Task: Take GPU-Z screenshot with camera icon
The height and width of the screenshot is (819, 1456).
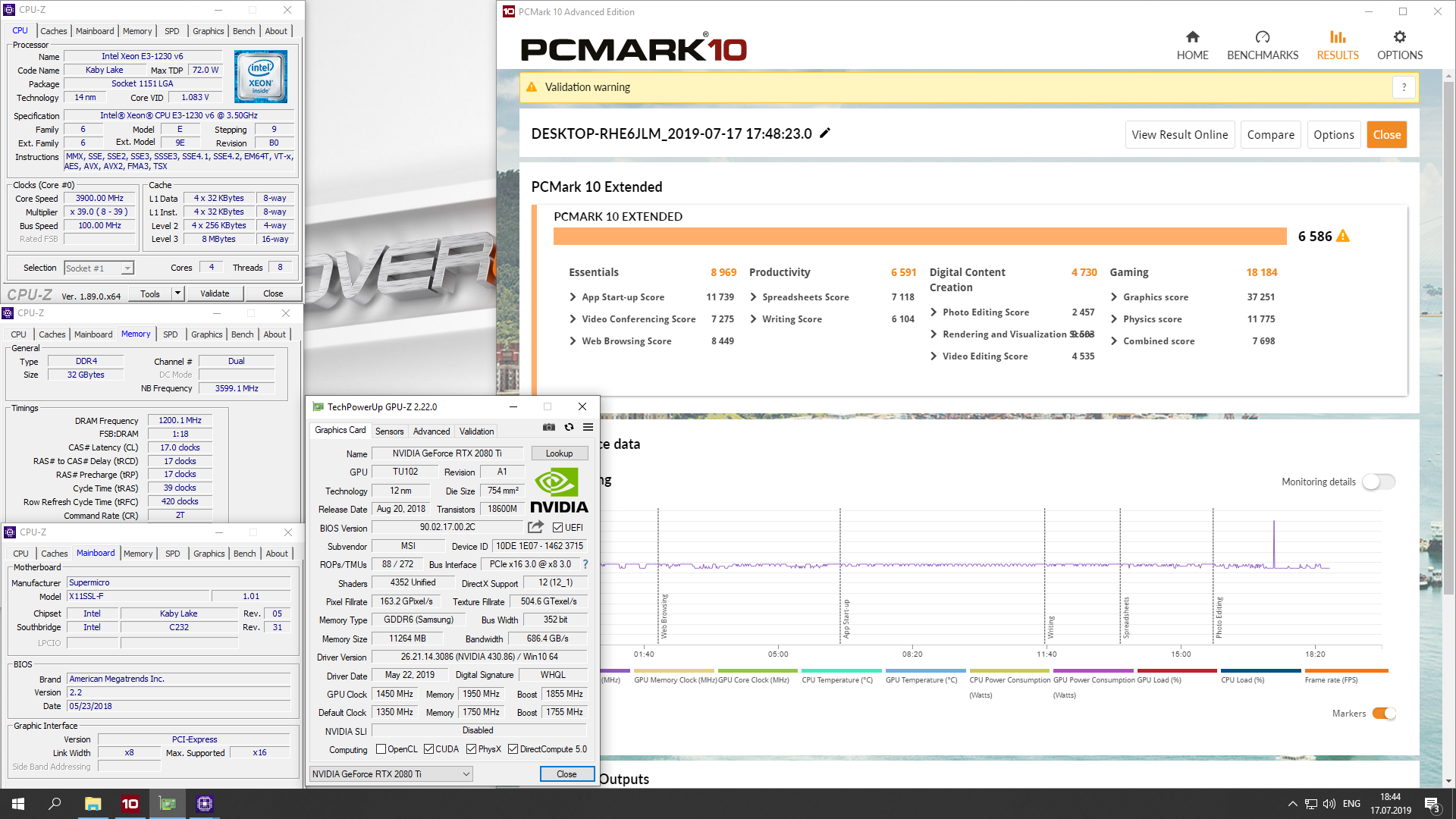Action: (549, 427)
